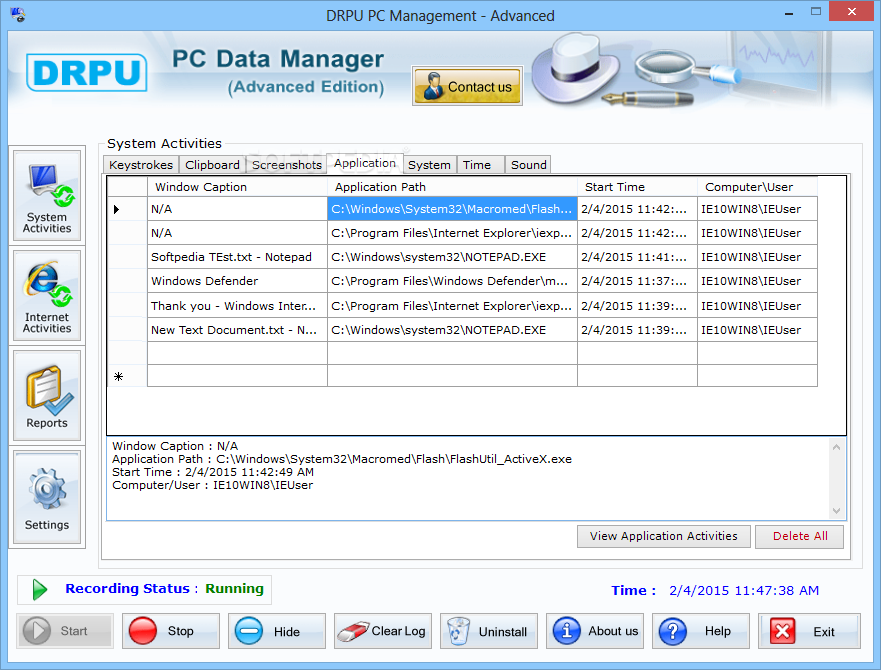Select the Softpedia TEst.txt - Notepad cell
The height and width of the screenshot is (670, 881).
click(237, 257)
